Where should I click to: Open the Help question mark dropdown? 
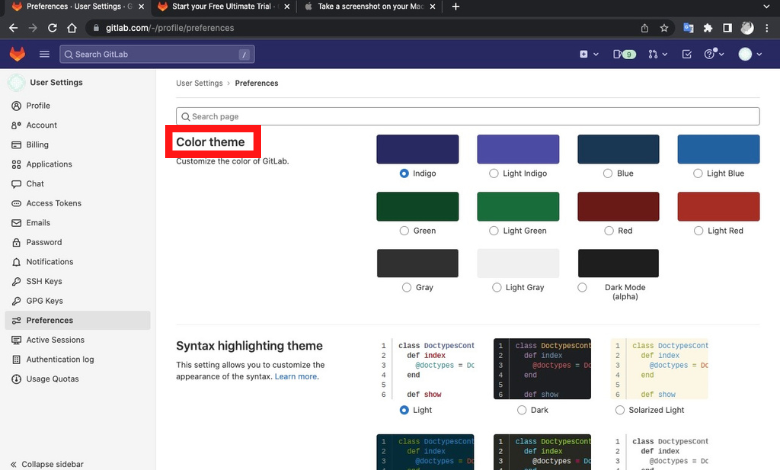(x=714, y=54)
